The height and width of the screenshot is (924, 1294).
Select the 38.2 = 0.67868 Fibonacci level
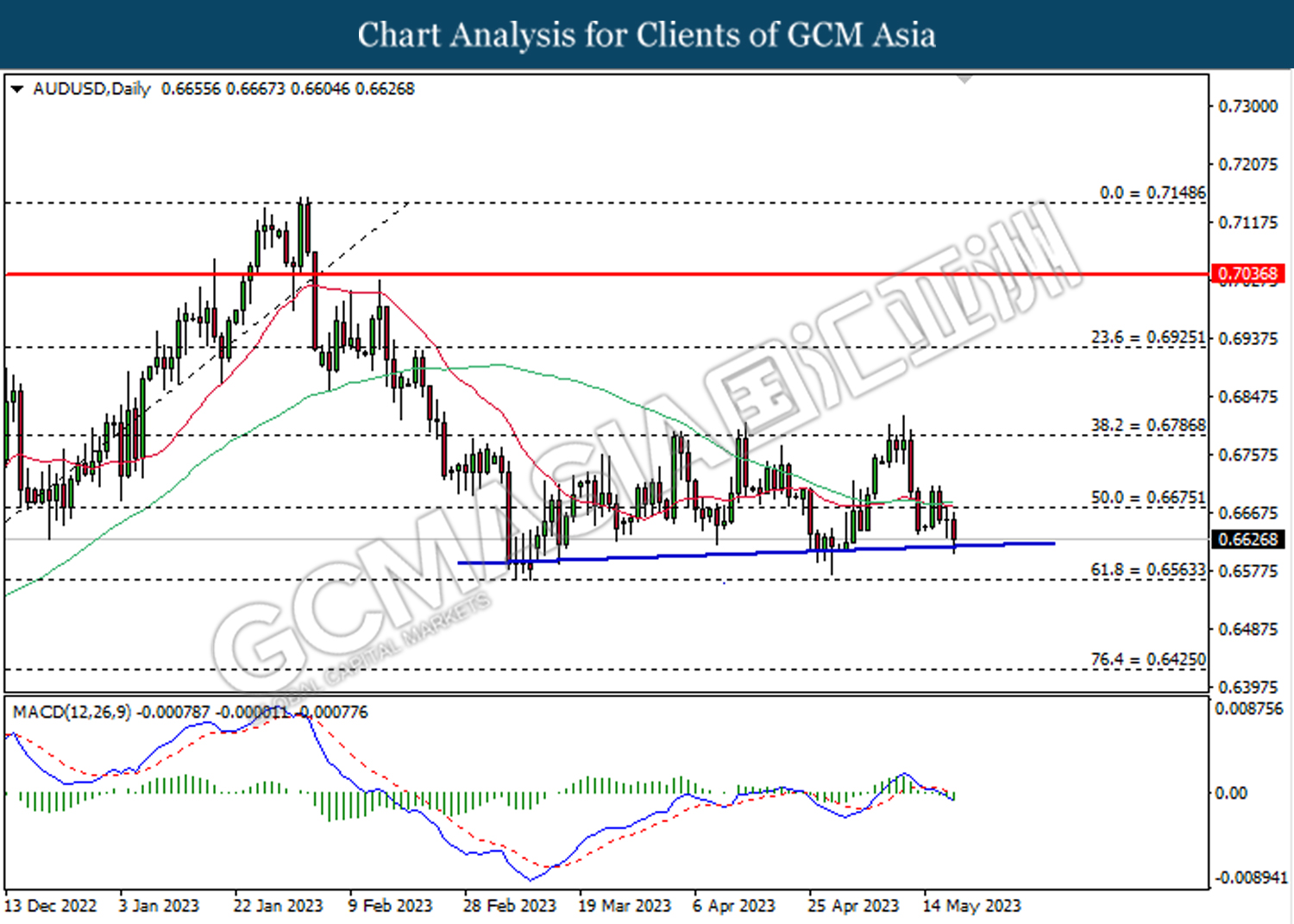[x=1147, y=425]
